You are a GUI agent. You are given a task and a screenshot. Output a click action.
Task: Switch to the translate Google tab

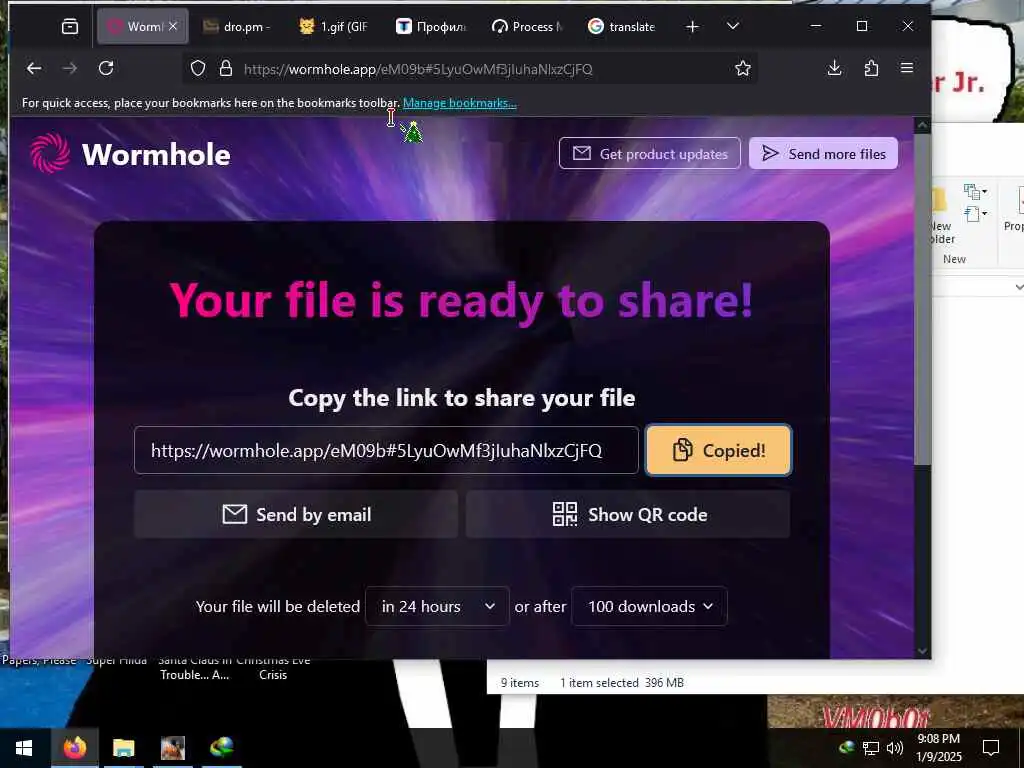point(622,27)
